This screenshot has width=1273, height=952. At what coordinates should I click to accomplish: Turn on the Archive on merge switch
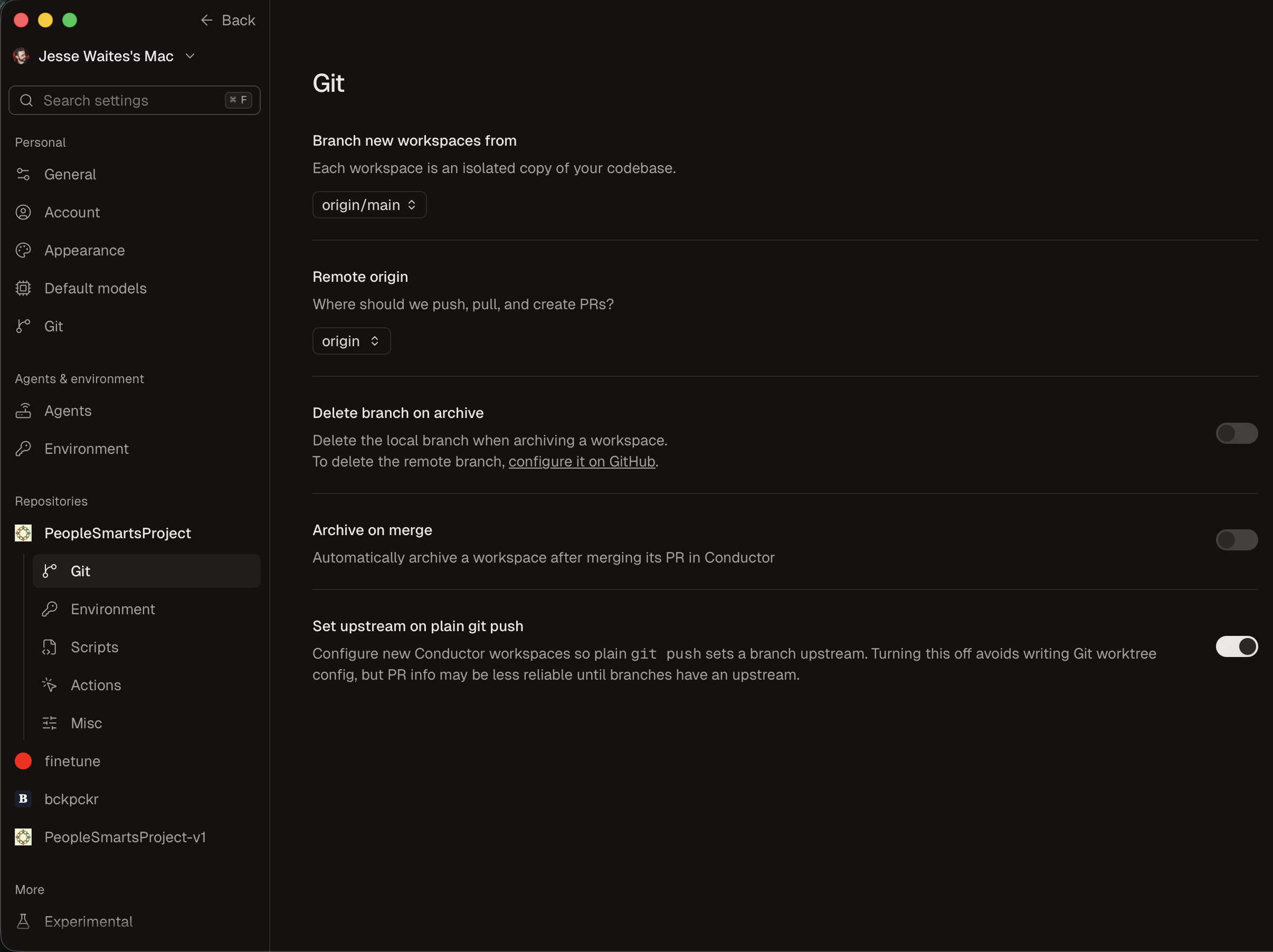1236,540
